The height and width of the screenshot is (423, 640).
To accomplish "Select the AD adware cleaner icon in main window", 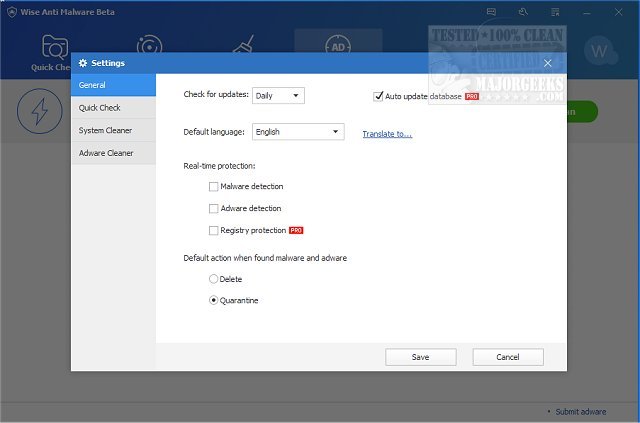I will (x=338, y=46).
